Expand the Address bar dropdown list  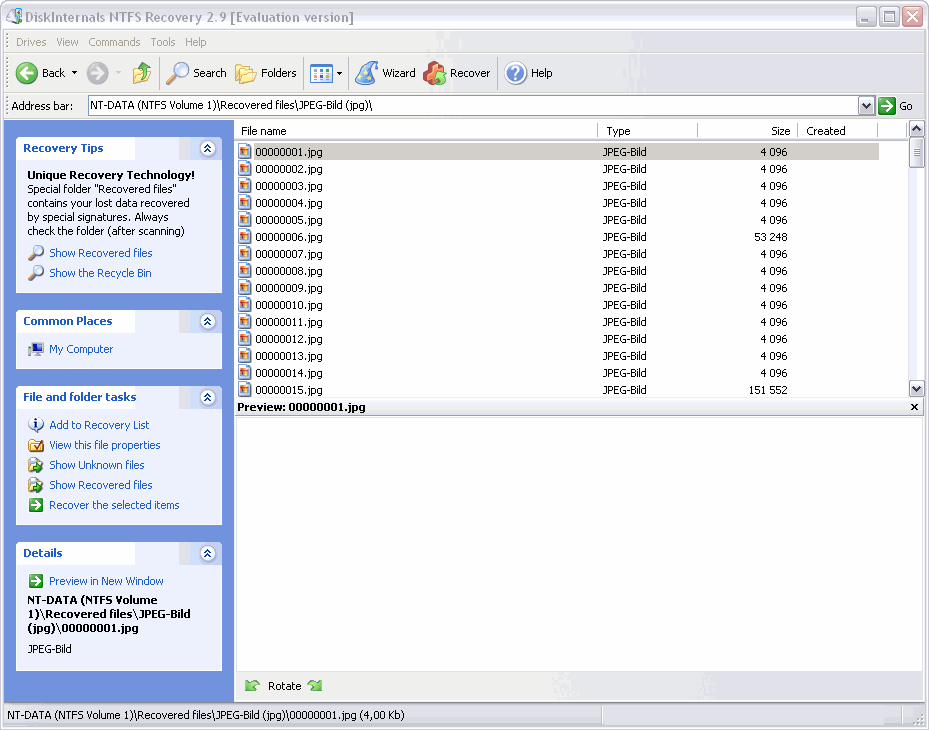(866, 106)
